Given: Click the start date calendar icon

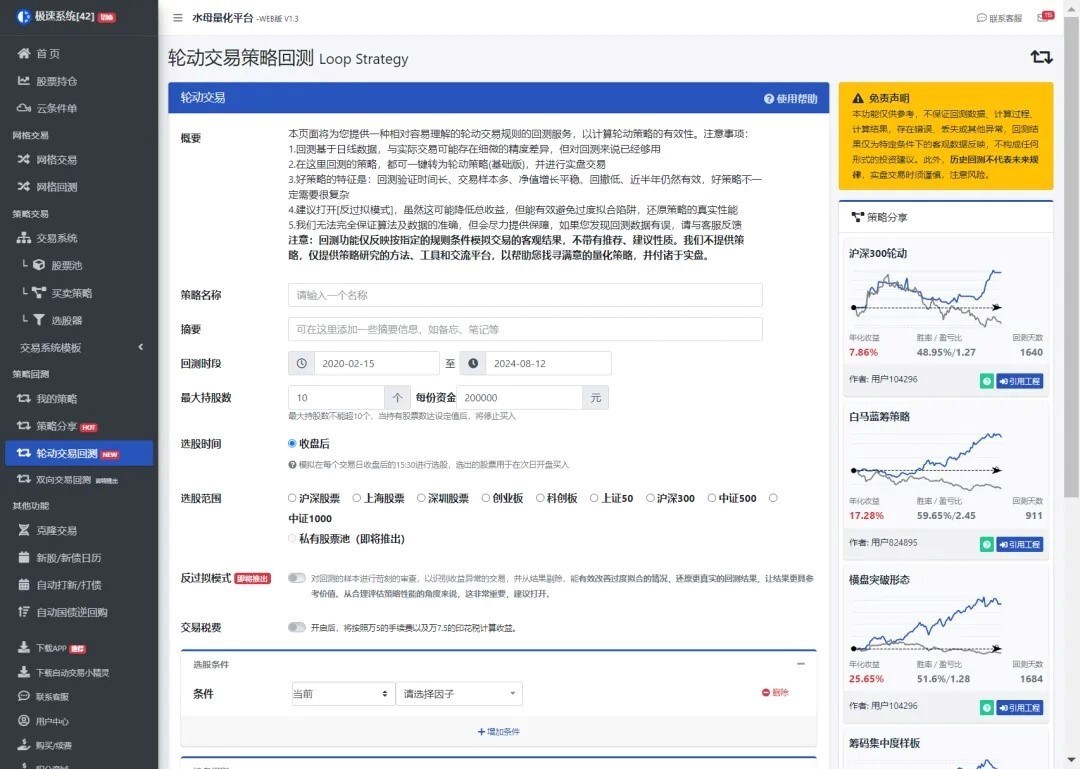Looking at the screenshot, I should 301,363.
